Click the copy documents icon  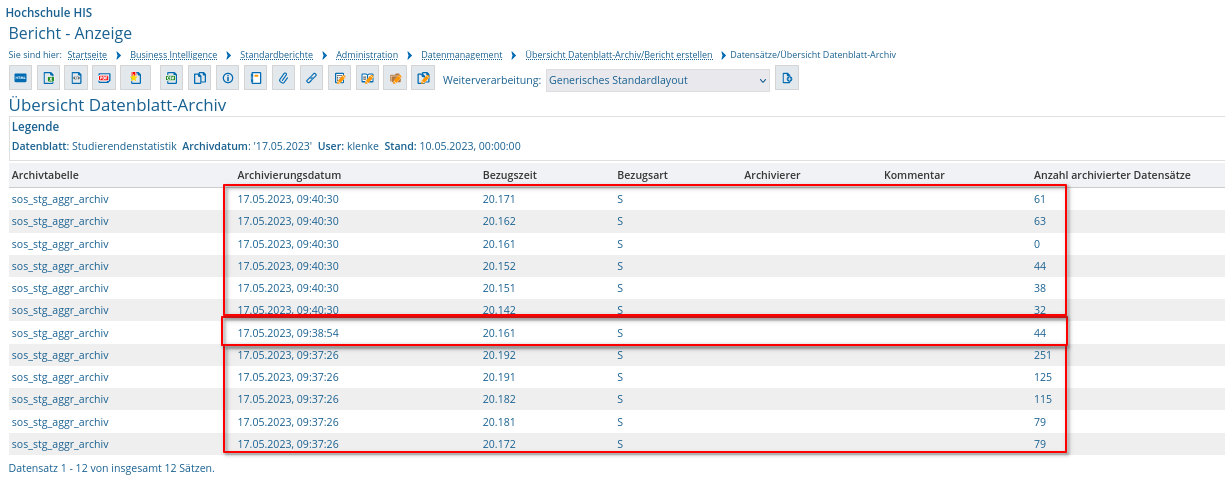click(200, 79)
